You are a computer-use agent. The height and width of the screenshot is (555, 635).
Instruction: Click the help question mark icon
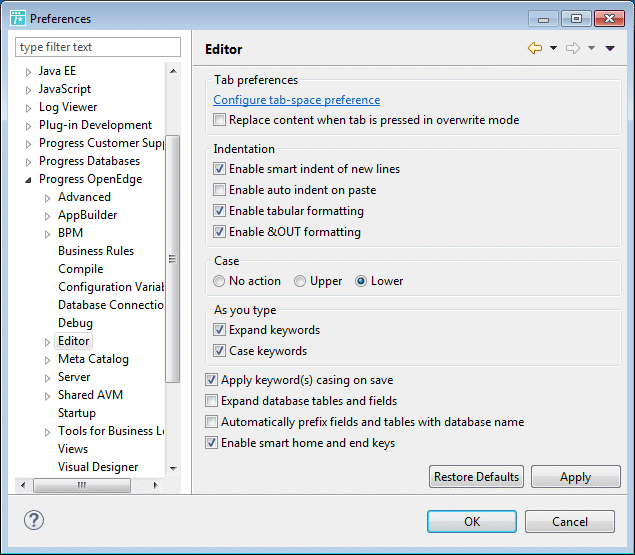point(34,520)
